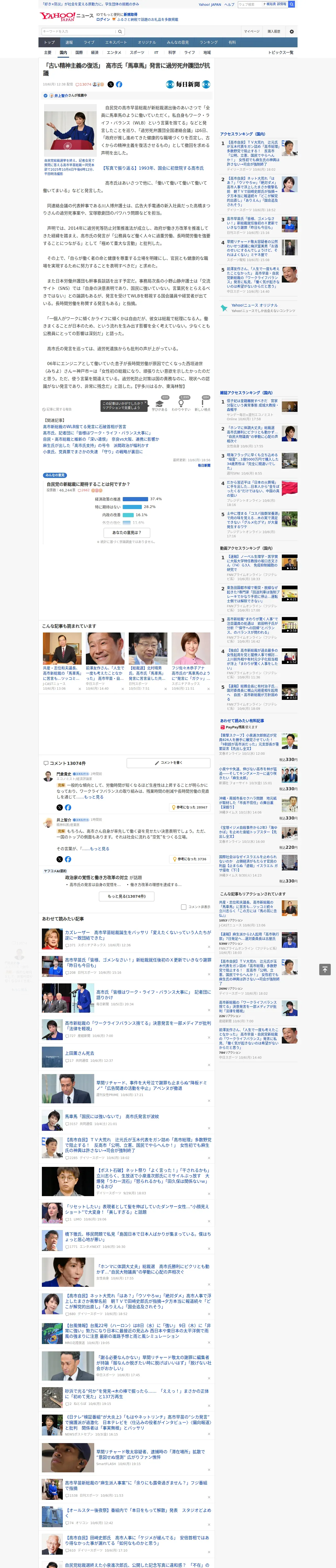Share 門倉貴史 comment on Facebook
This screenshot has width=336, height=1568.
click(68, 807)
